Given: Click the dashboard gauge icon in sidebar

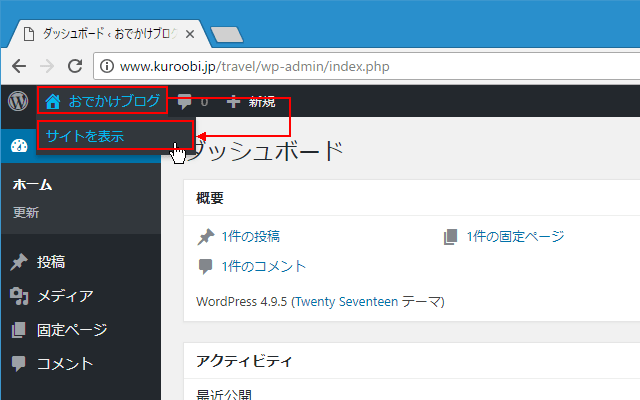Looking at the screenshot, I should (19, 146).
